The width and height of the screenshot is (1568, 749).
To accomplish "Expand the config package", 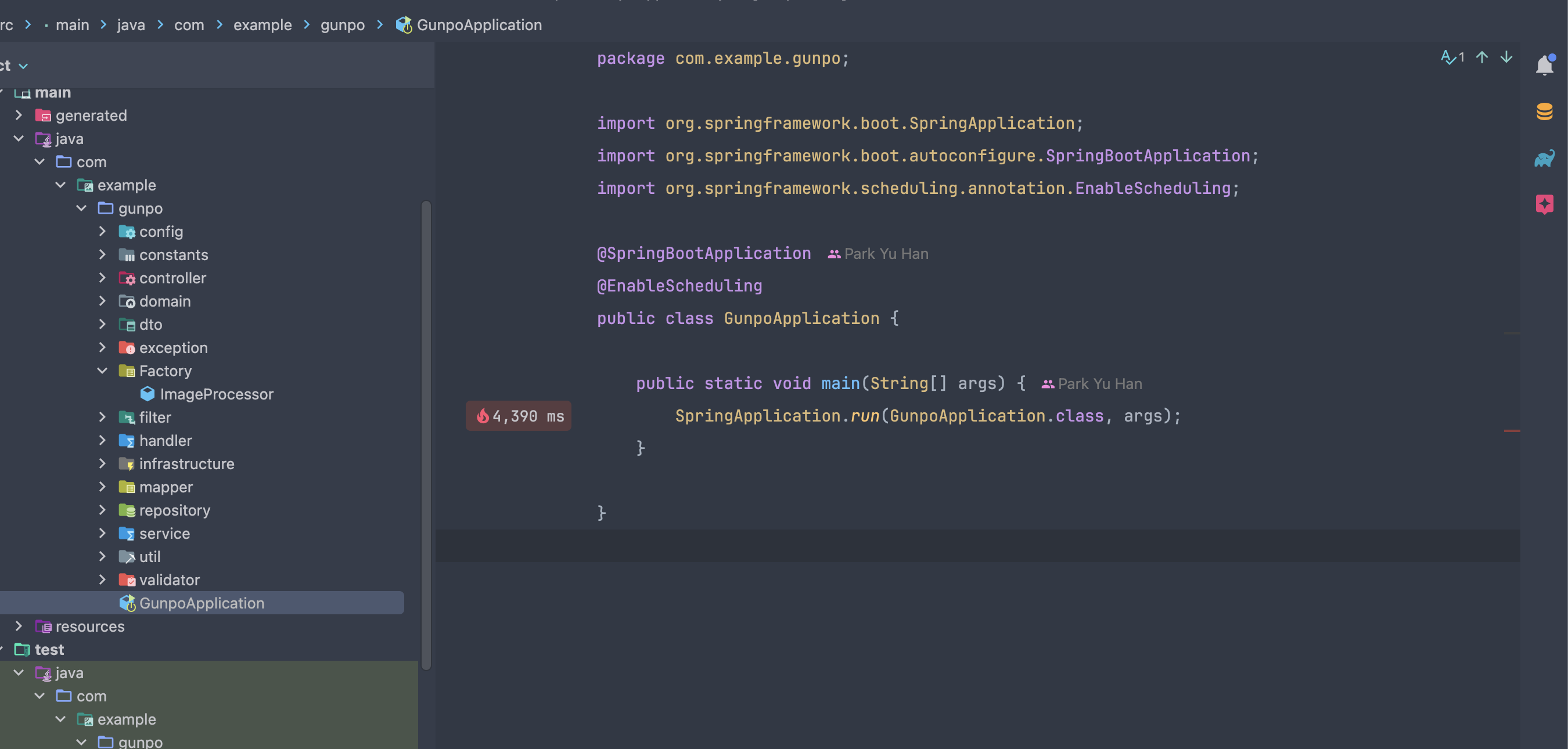I will (x=102, y=231).
